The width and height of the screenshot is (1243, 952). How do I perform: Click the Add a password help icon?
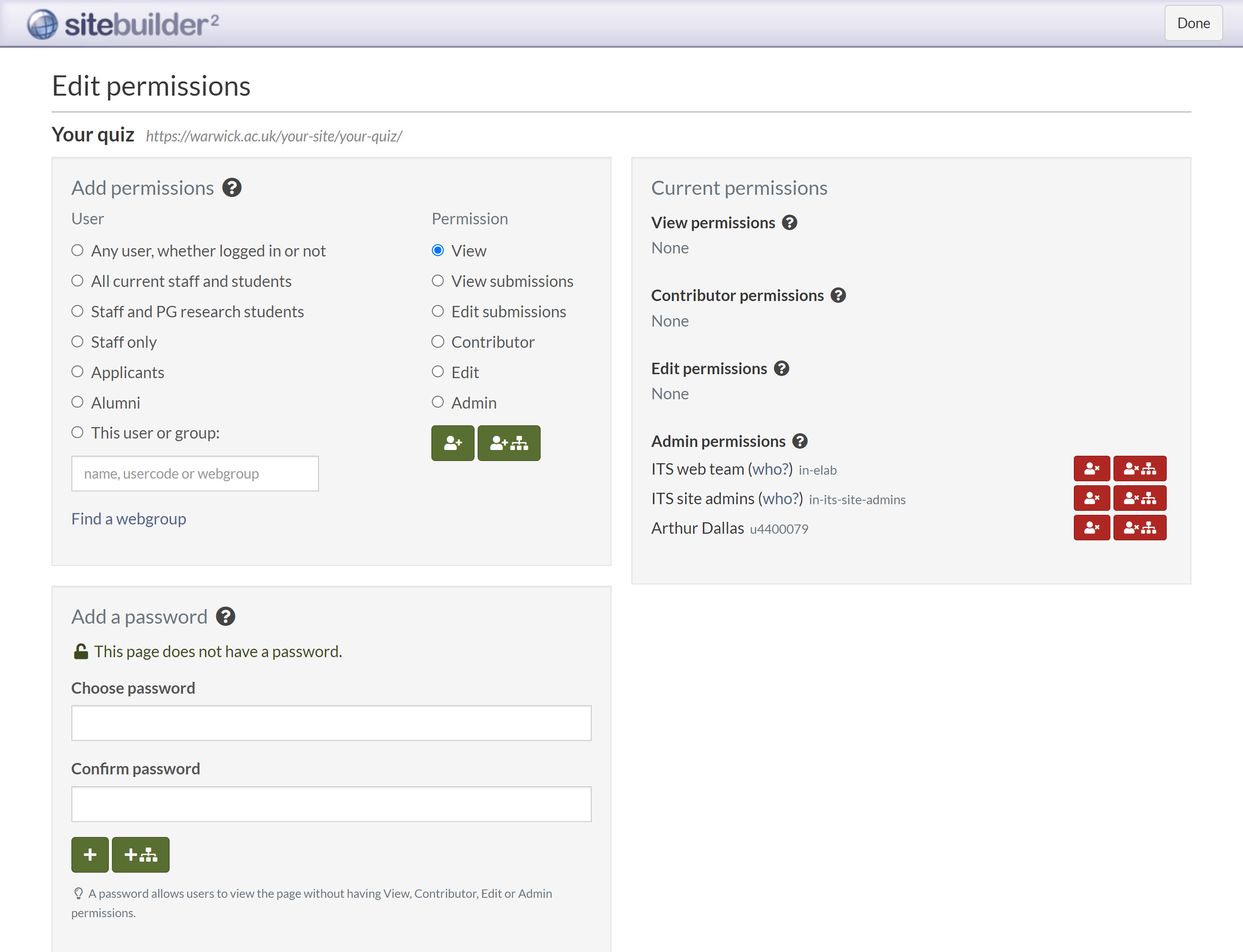click(x=226, y=616)
